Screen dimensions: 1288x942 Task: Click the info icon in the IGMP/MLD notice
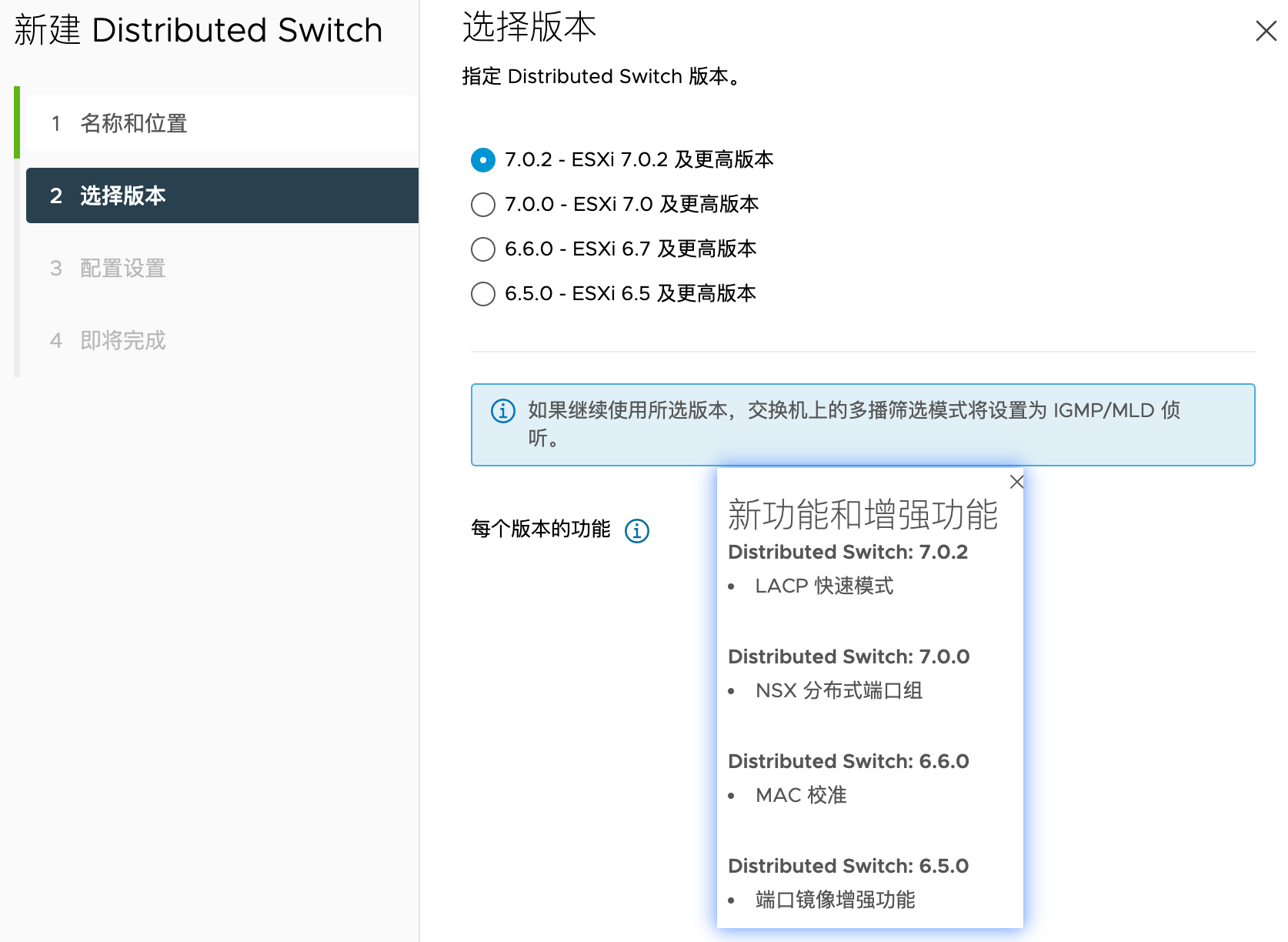tap(503, 411)
